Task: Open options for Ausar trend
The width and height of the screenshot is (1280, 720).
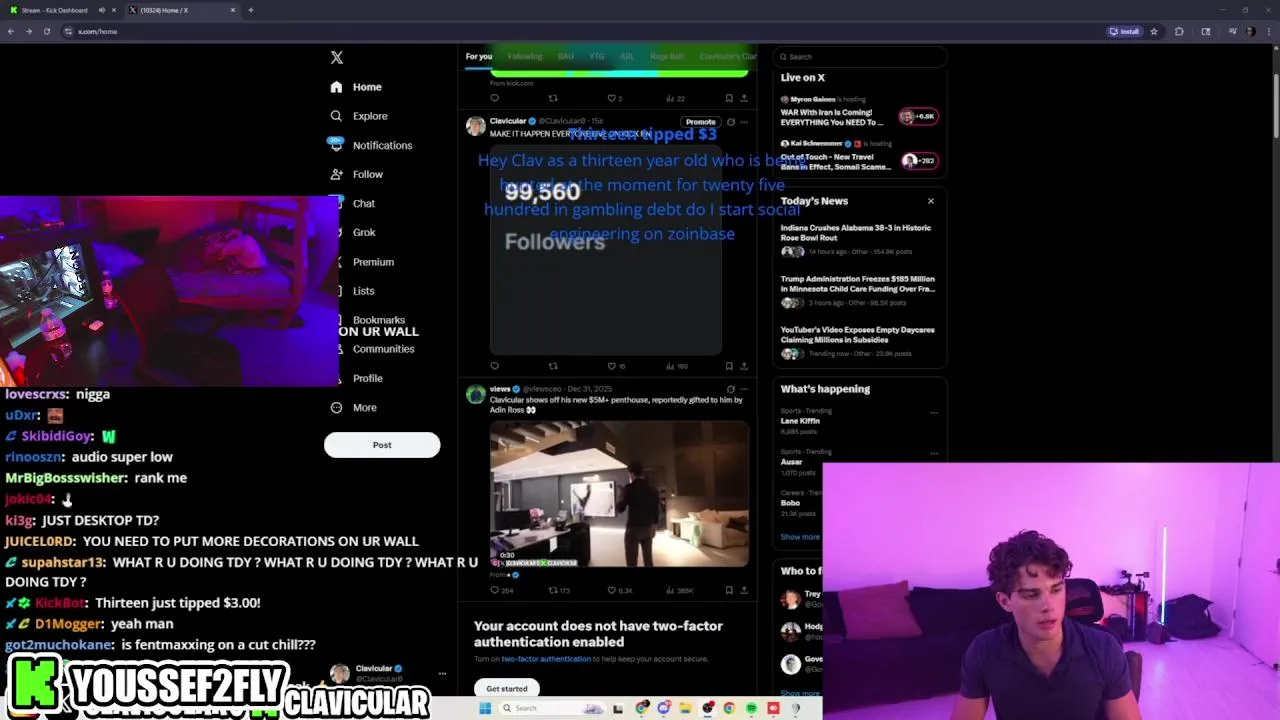Action: click(934, 453)
